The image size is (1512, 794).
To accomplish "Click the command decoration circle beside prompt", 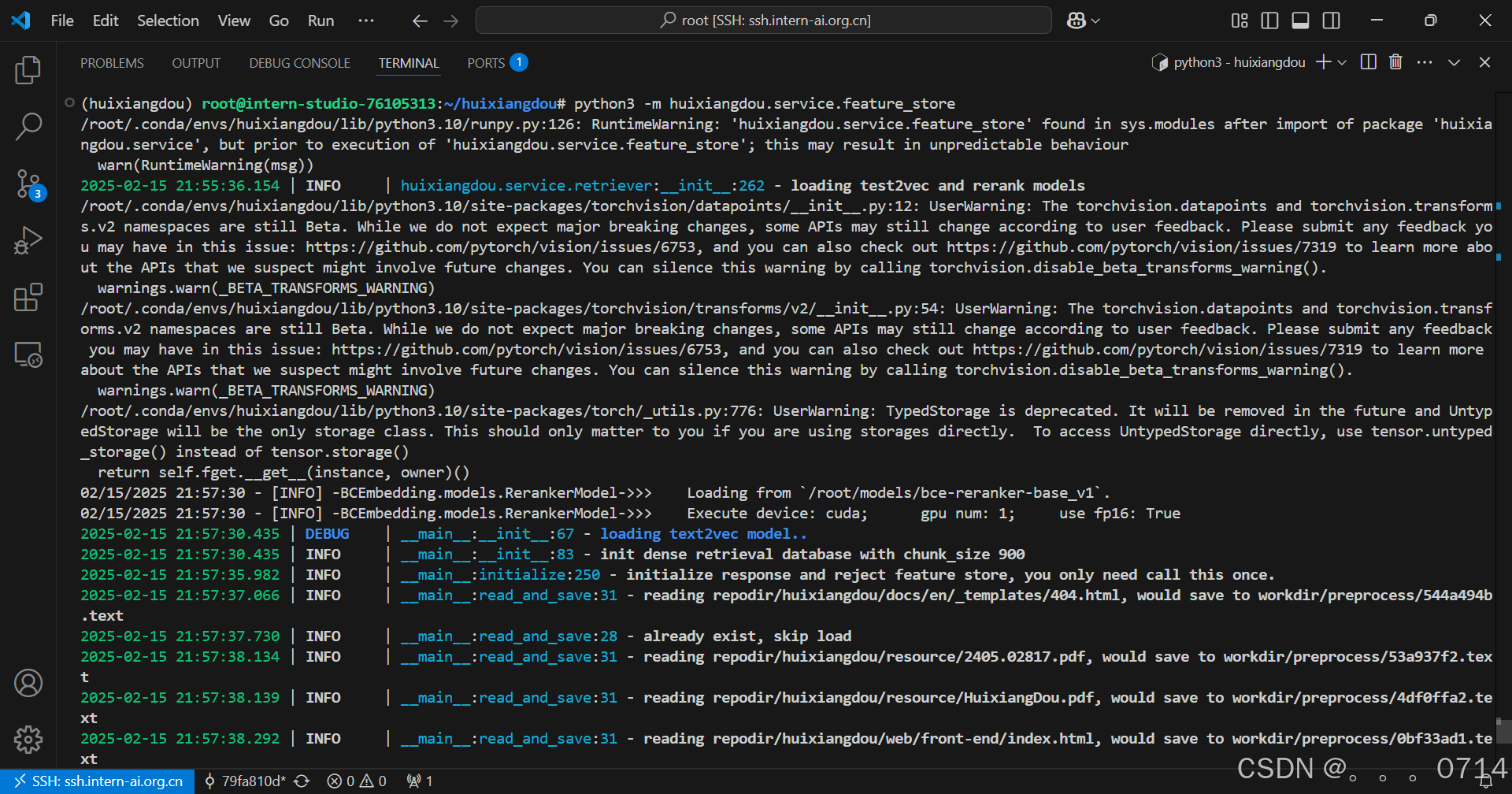I will pos(69,103).
